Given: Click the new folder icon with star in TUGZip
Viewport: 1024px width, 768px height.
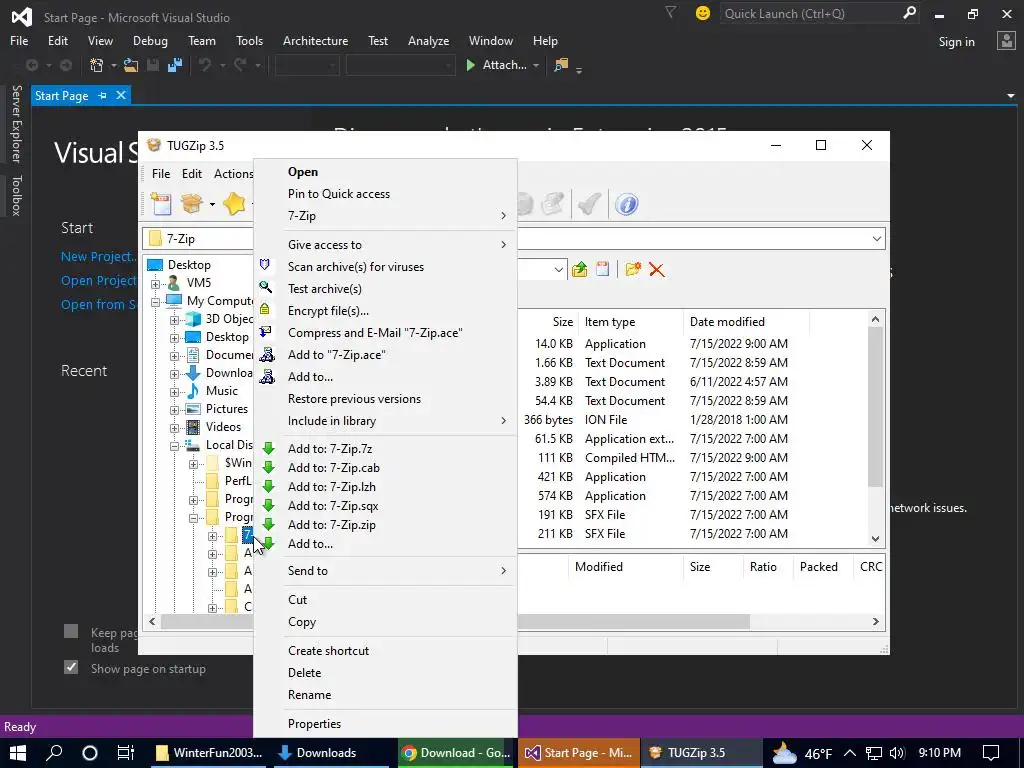Looking at the screenshot, I should (633, 269).
